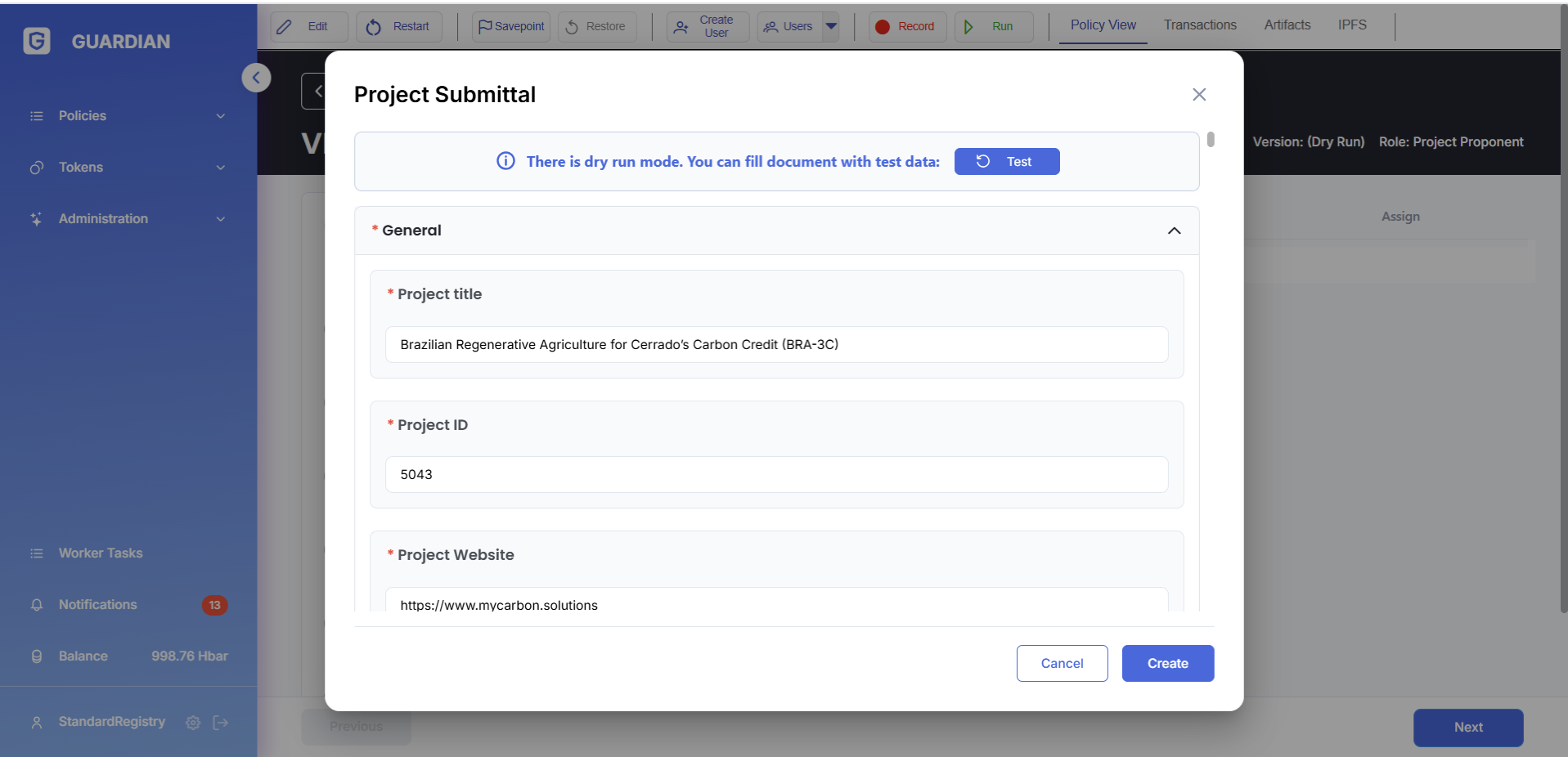Close the Project Submittal dialog
Screen dimensions: 1568x757
[x=1199, y=95]
